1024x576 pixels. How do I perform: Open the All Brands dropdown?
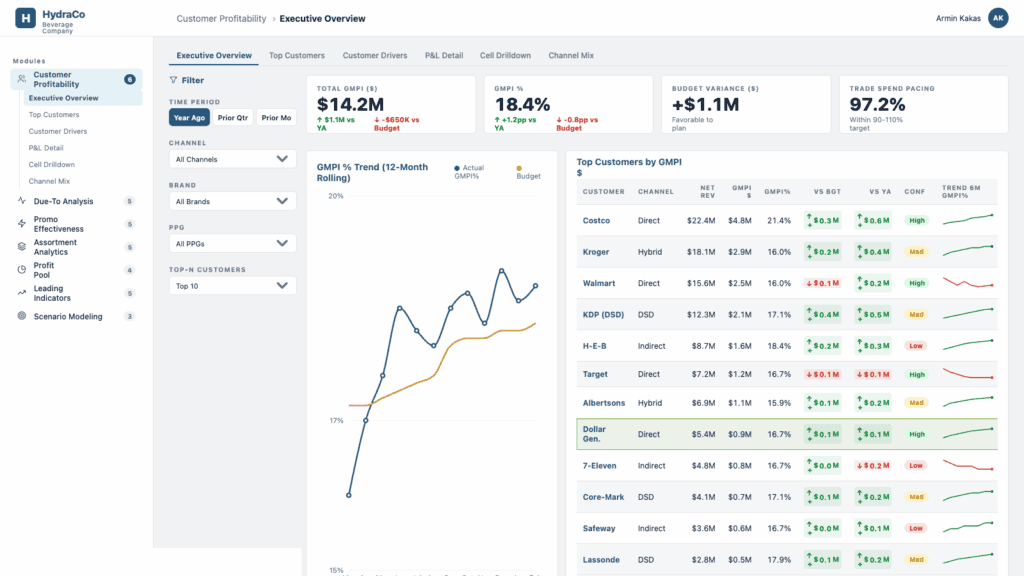coord(232,201)
